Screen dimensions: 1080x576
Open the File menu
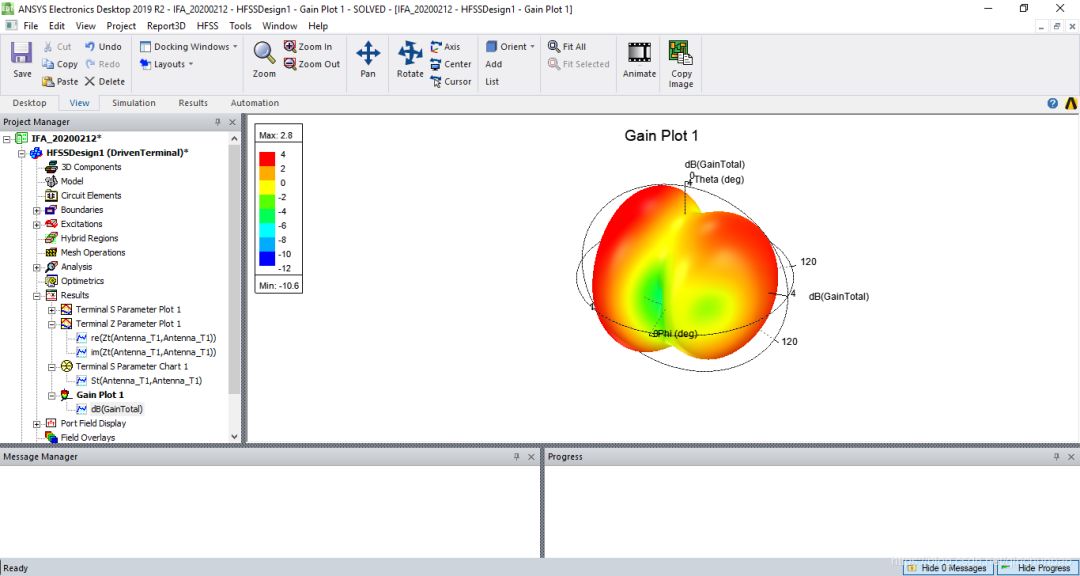tap(30, 26)
